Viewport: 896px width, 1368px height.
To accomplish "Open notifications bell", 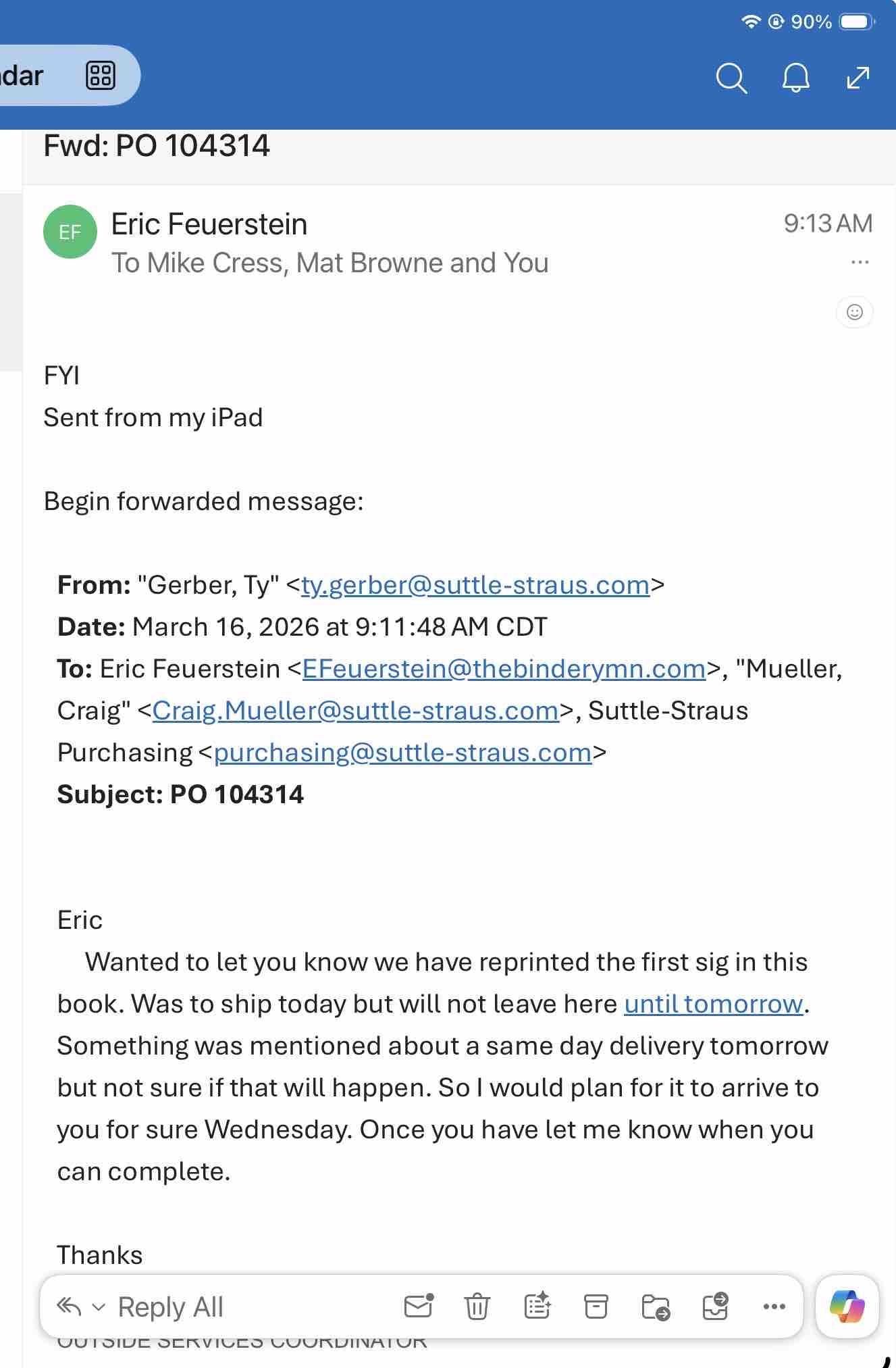I will (795, 78).
